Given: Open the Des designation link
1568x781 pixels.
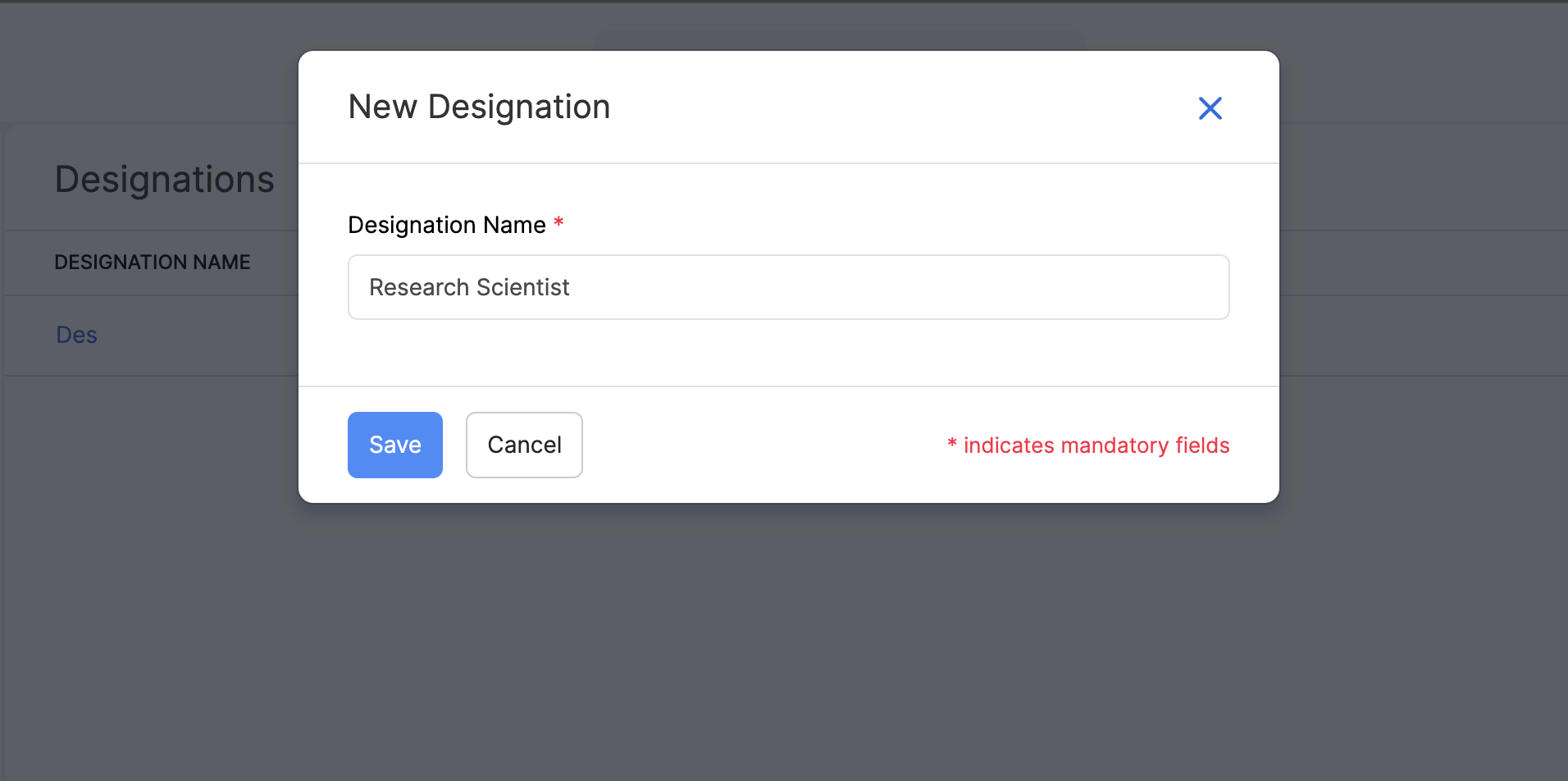Looking at the screenshot, I should tap(76, 335).
